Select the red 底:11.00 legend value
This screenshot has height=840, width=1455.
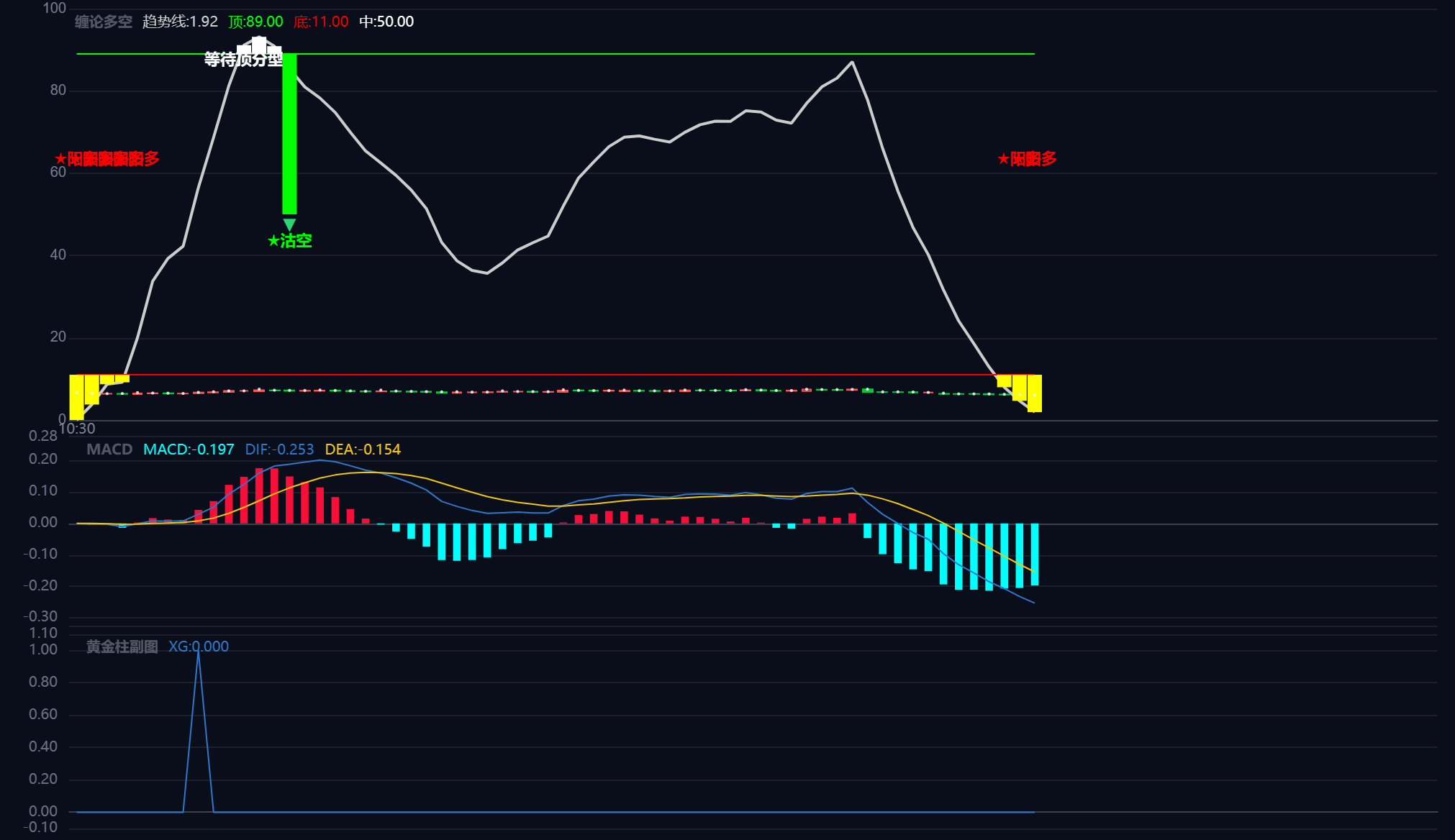(x=321, y=22)
